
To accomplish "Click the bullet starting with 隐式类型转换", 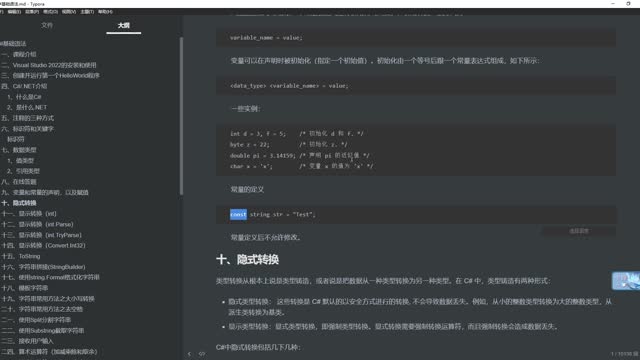I will 420,307.
